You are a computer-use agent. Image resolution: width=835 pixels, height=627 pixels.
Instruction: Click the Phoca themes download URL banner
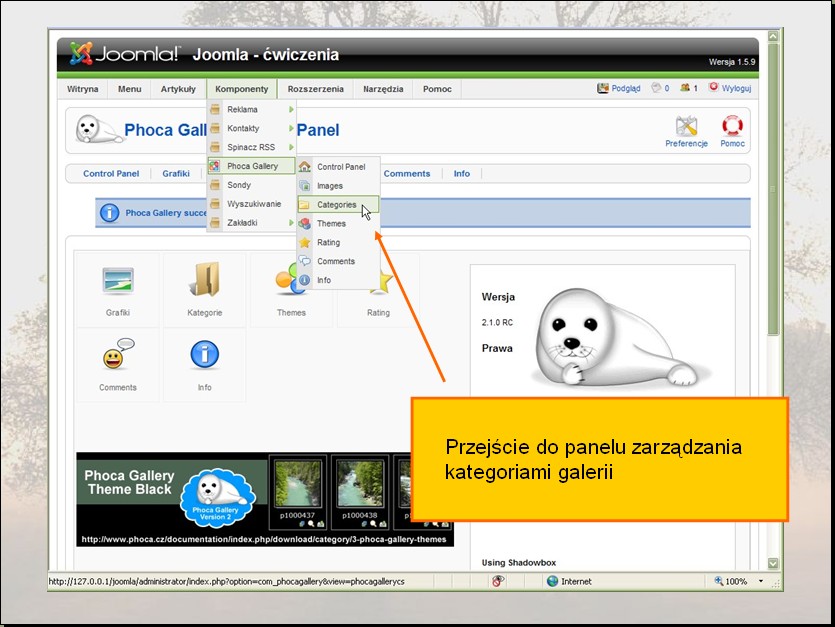(264, 540)
